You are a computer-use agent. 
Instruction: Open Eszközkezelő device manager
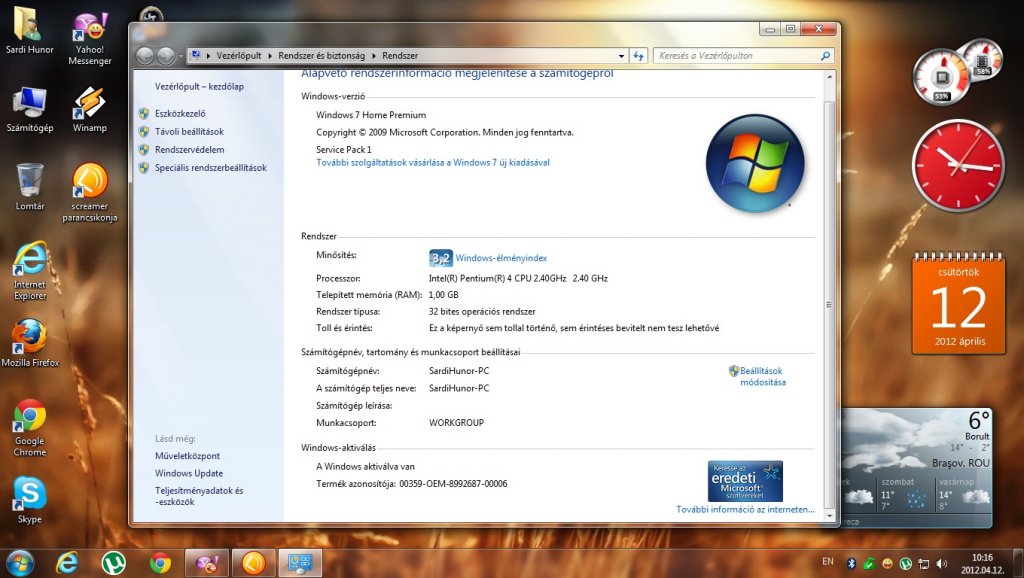180,113
